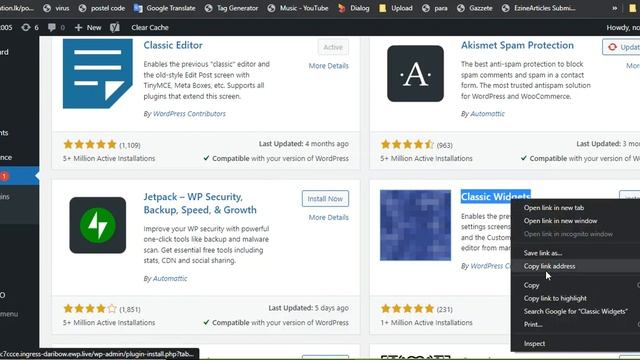Open the Yoast SEO icon in admin bar
Image resolution: width=640 pixels, height=360 pixels.
coord(115,27)
